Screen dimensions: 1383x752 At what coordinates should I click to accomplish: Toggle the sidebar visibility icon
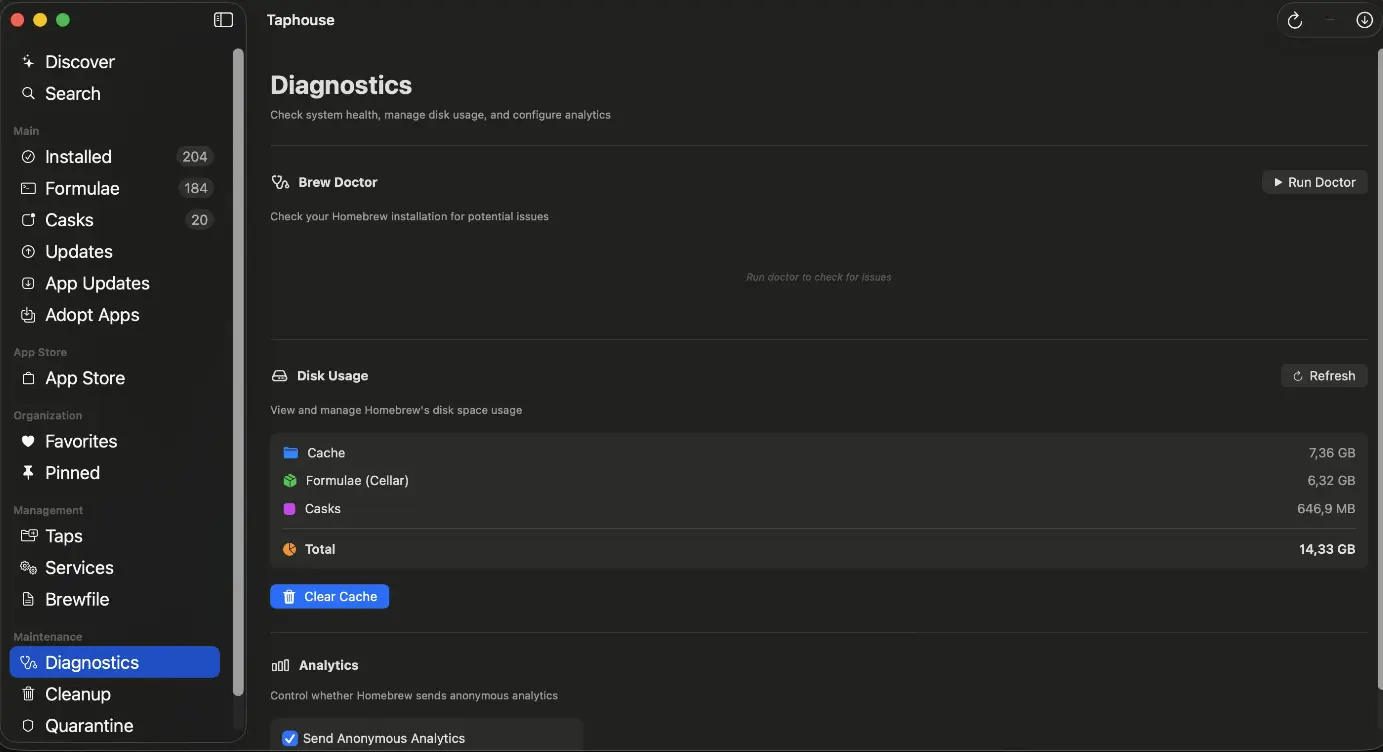pos(223,20)
